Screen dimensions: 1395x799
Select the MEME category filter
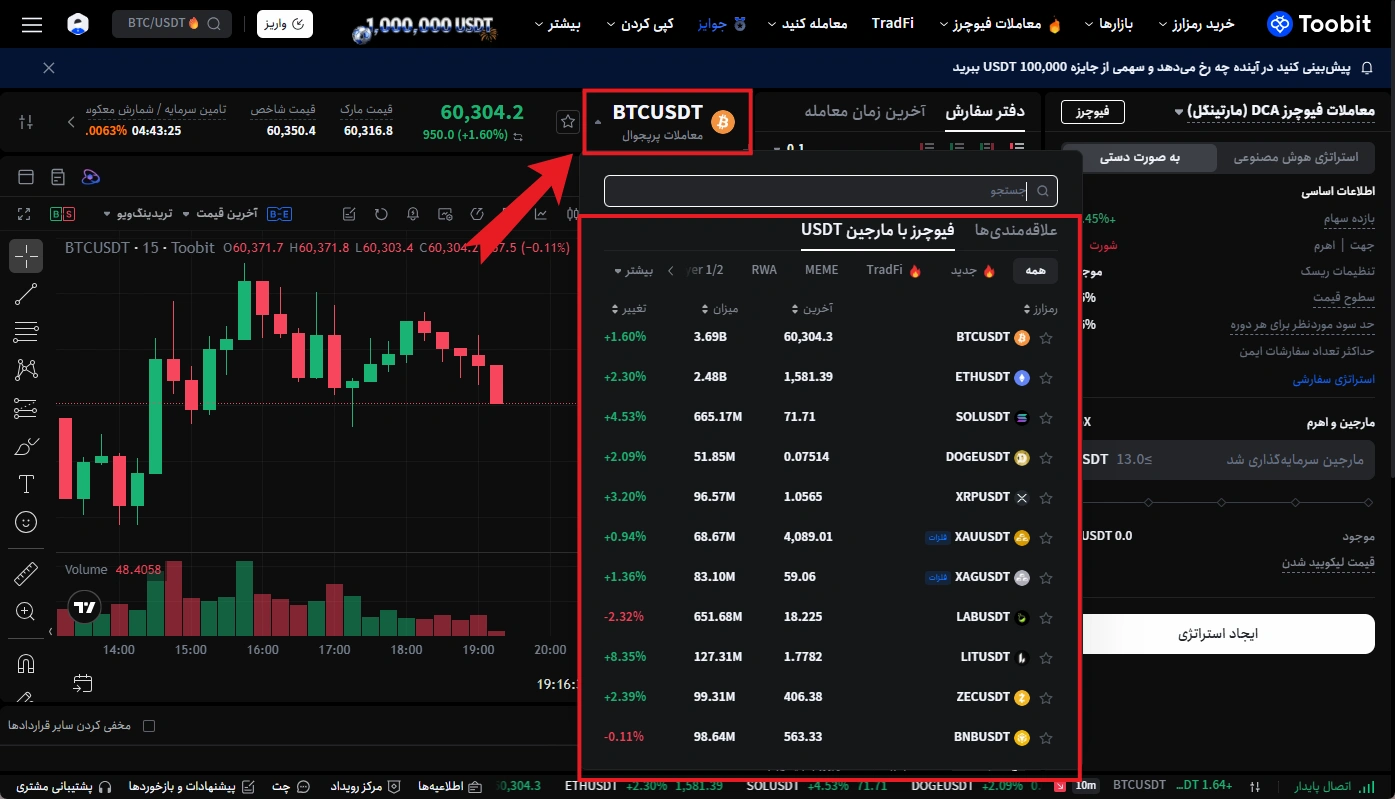tap(822, 270)
